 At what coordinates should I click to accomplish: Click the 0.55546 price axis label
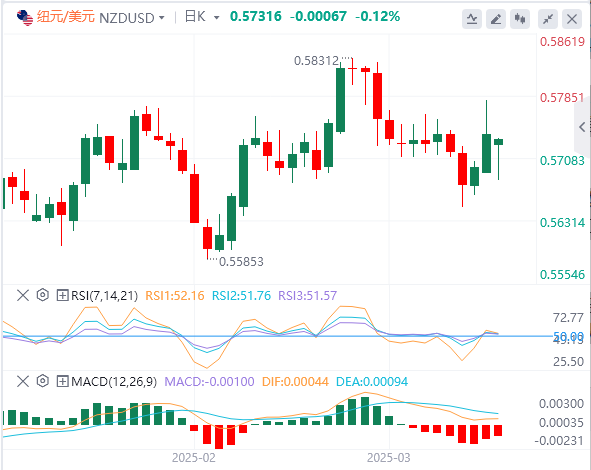(x=562, y=274)
